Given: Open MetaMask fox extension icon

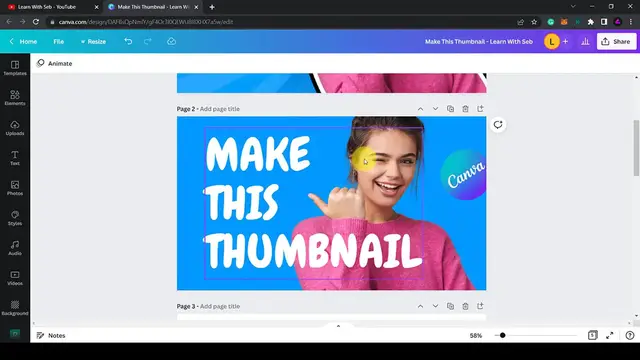Looking at the screenshot, I should [x=564, y=22].
